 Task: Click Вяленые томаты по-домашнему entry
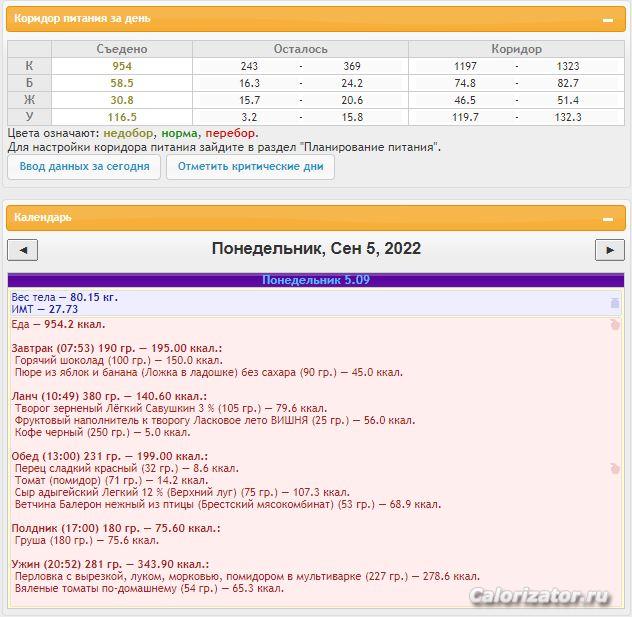click(x=149, y=588)
